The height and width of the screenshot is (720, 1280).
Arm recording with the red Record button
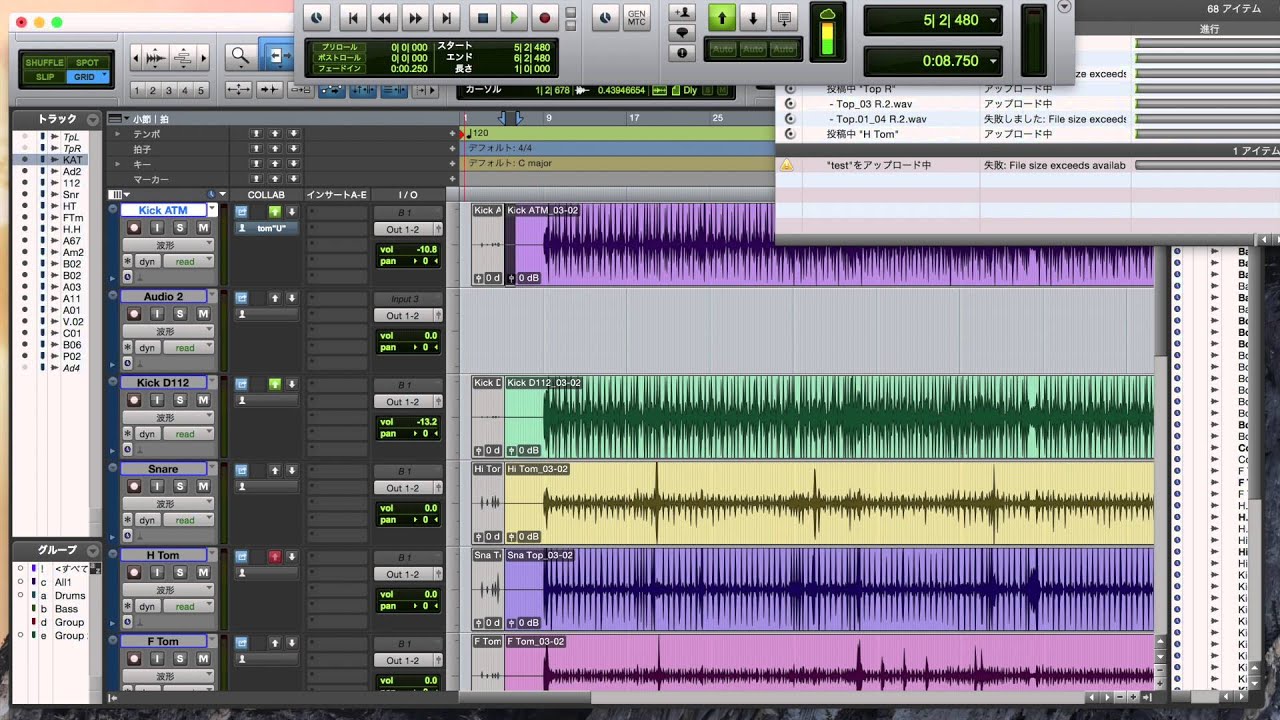[x=545, y=17]
